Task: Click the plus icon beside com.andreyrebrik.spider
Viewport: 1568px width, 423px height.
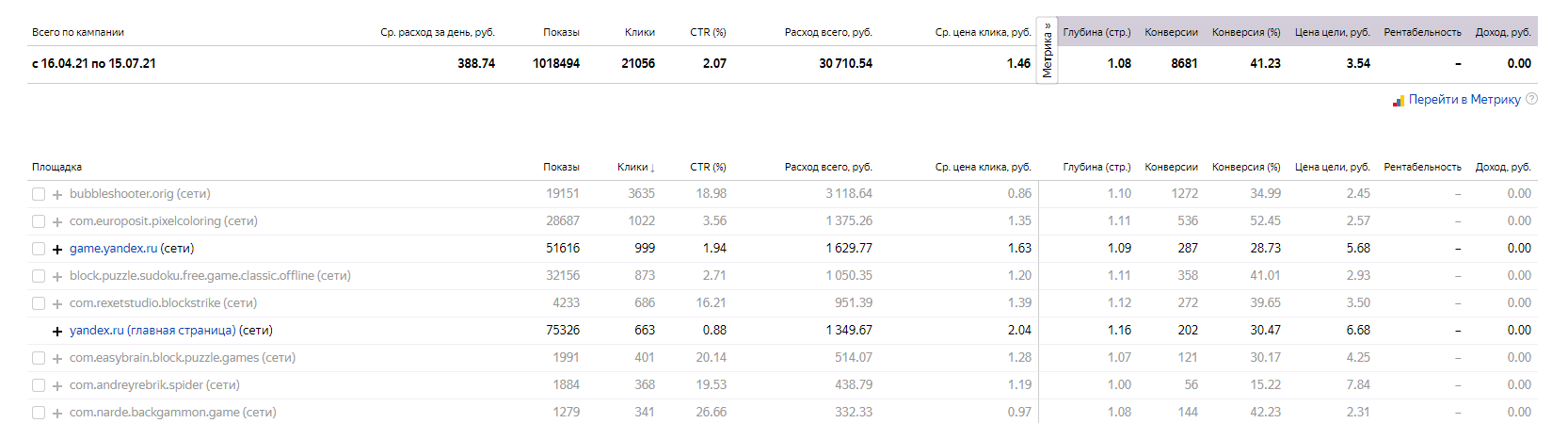Action: click(x=57, y=386)
